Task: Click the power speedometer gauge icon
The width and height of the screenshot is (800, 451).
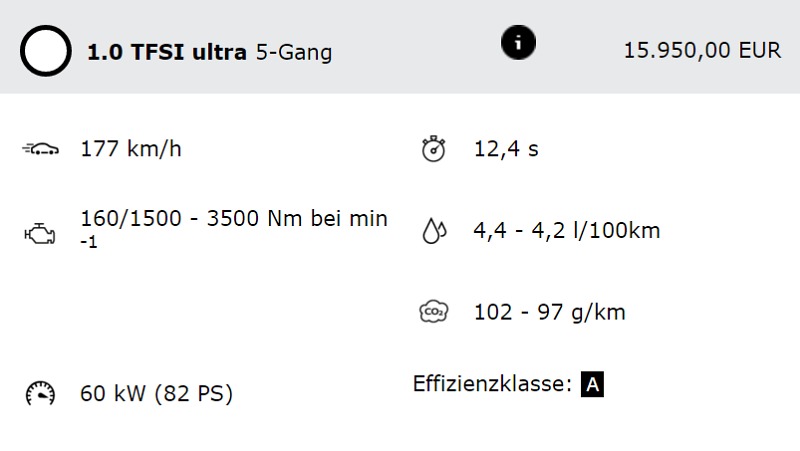Action: tap(40, 393)
